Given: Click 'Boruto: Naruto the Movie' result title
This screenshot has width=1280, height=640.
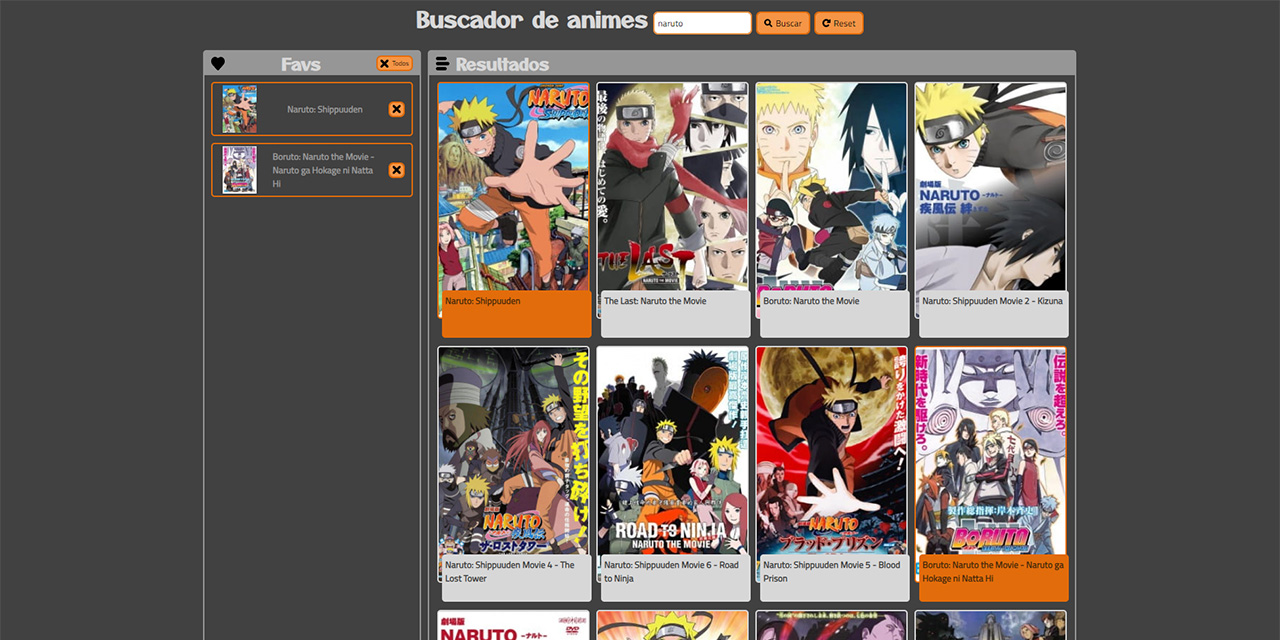Looking at the screenshot, I should [x=811, y=301].
